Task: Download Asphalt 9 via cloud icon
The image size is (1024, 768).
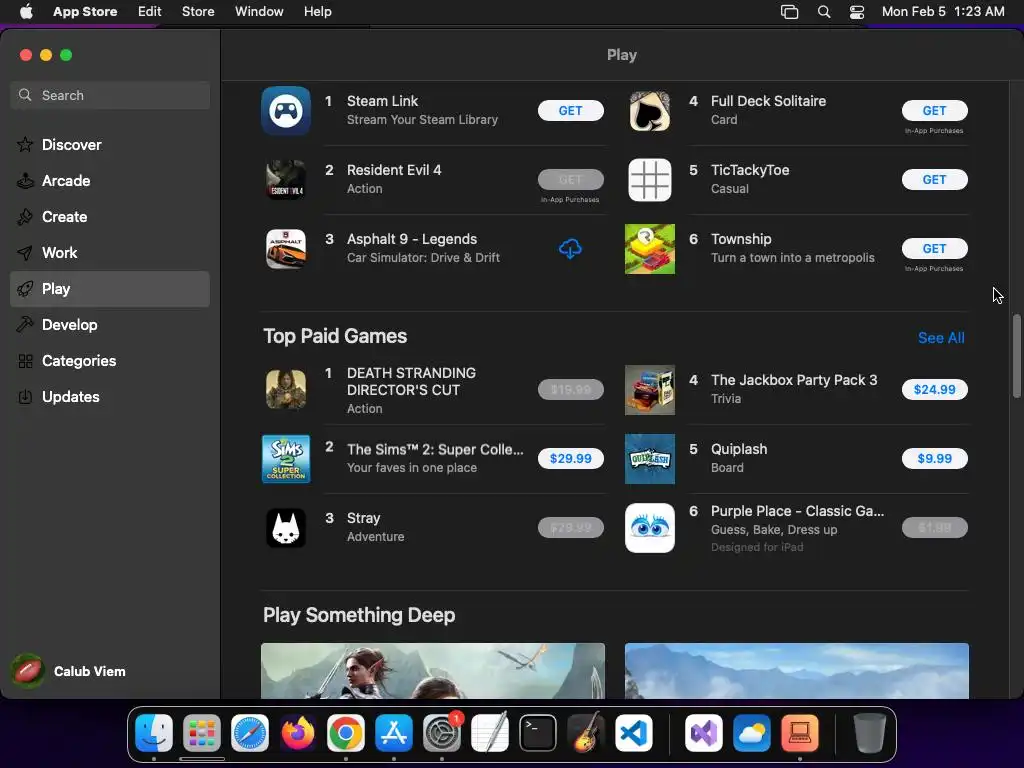Action: click(x=570, y=249)
